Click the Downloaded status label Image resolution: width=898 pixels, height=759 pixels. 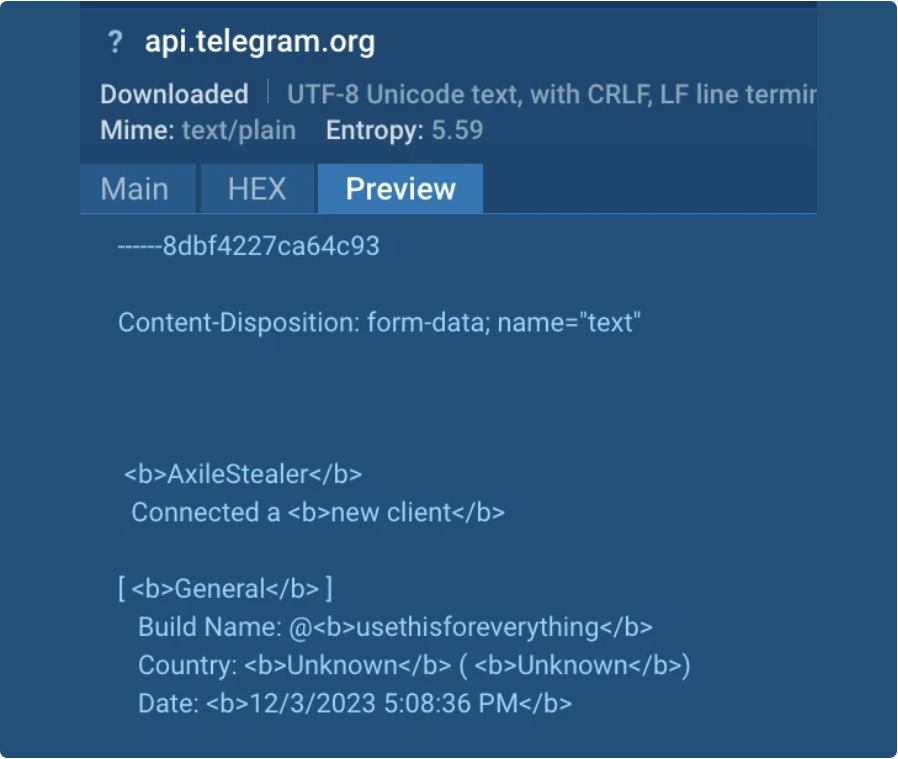click(174, 95)
